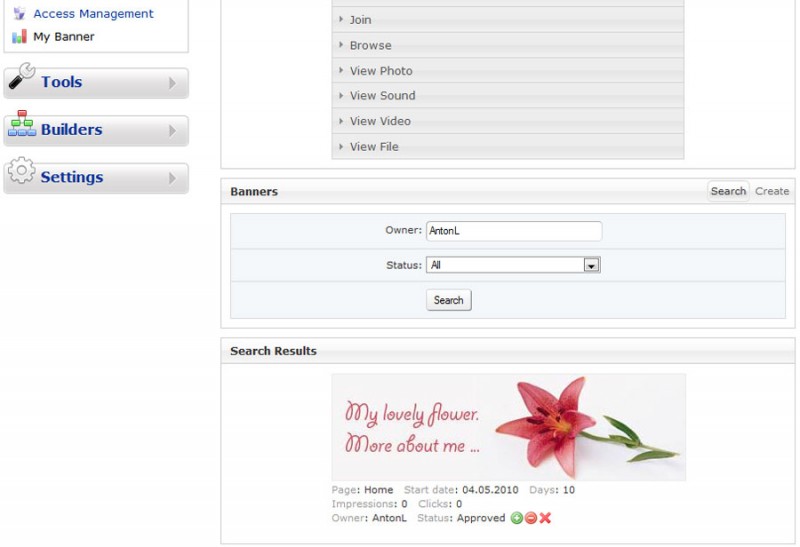This screenshot has height=547, width=800.
Task: Click the My Banner bar chart icon
Action: (19, 37)
